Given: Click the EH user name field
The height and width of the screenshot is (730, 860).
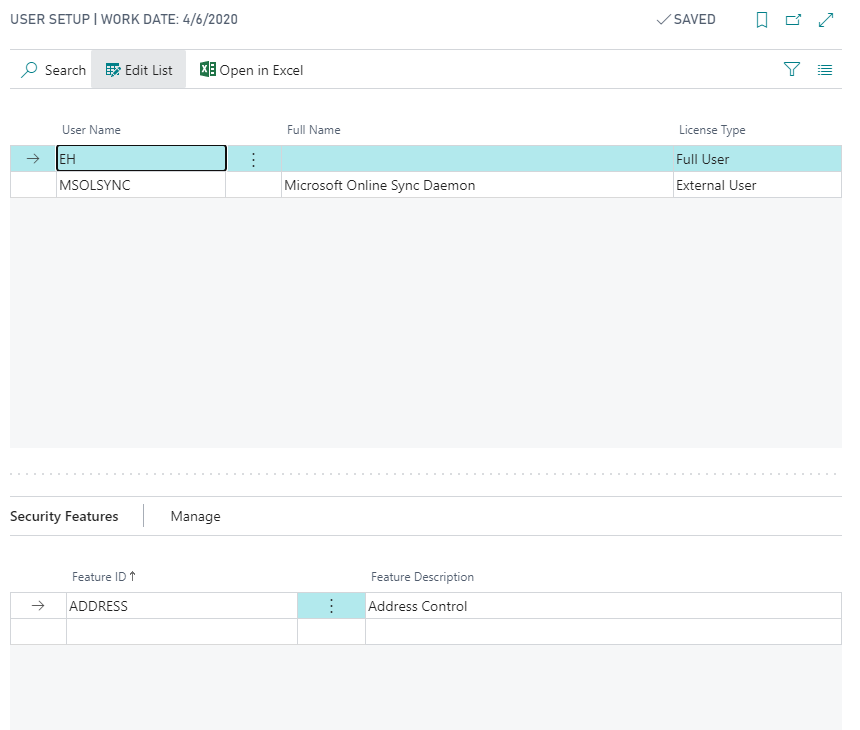Looking at the screenshot, I should click(x=142, y=159).
